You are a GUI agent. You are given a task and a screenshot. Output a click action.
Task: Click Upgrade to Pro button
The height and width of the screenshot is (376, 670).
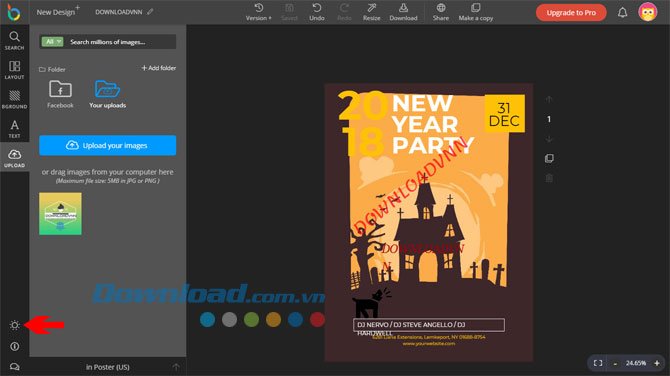571,12
